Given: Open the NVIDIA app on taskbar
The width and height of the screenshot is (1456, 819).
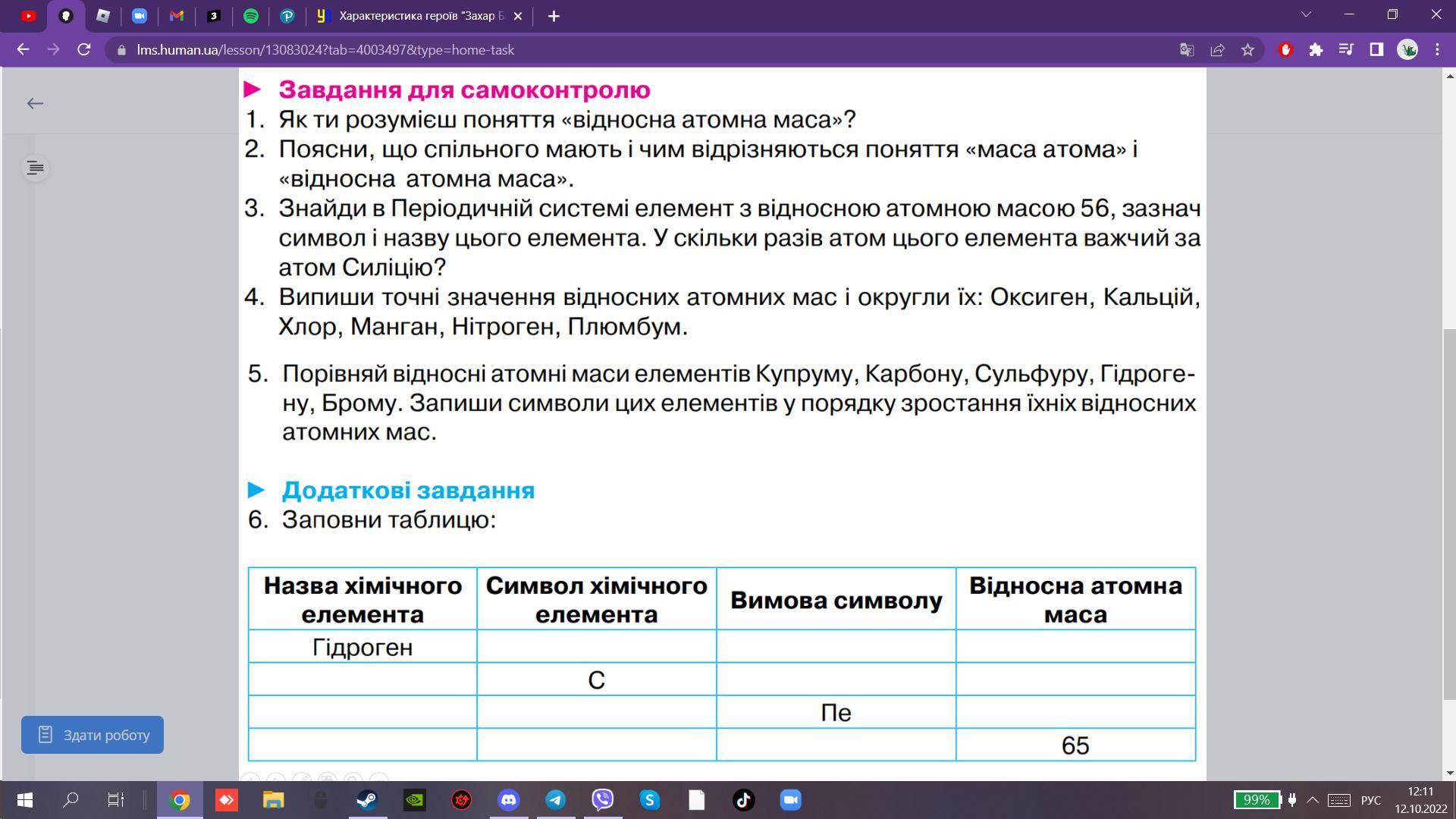Looking at the screenshot, I should click(x=414, y=800).
